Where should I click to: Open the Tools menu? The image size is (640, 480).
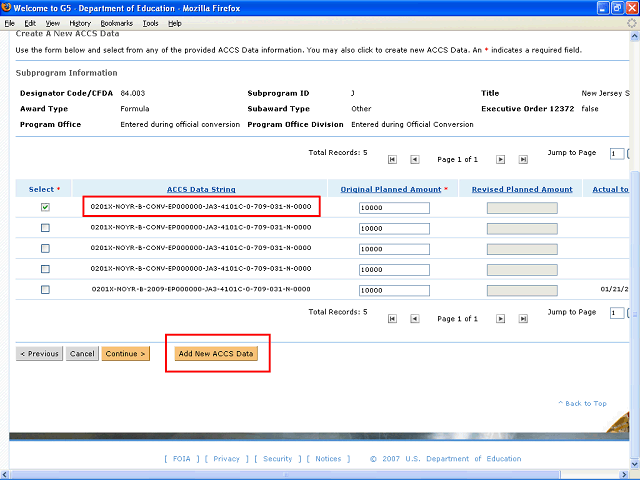click(x=150, y=23)
